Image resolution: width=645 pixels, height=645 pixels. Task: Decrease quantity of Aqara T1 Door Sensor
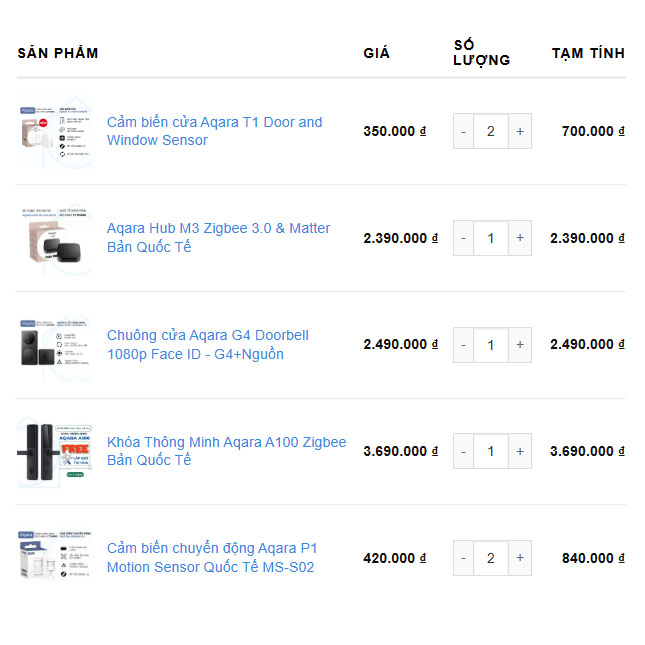pos(463,131)
